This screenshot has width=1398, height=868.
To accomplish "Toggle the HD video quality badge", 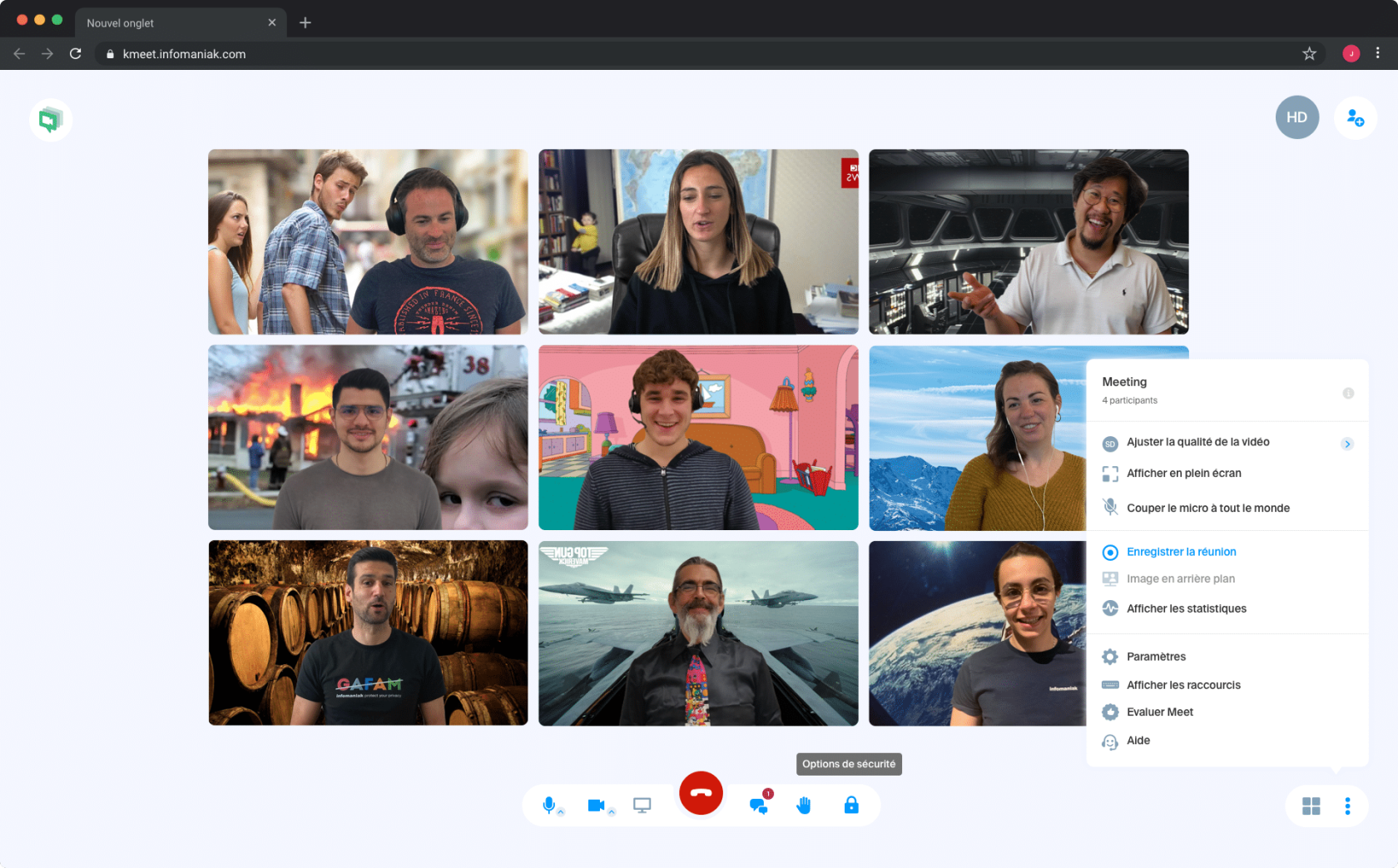I will pyautogui.click(x=1296, y=117).
